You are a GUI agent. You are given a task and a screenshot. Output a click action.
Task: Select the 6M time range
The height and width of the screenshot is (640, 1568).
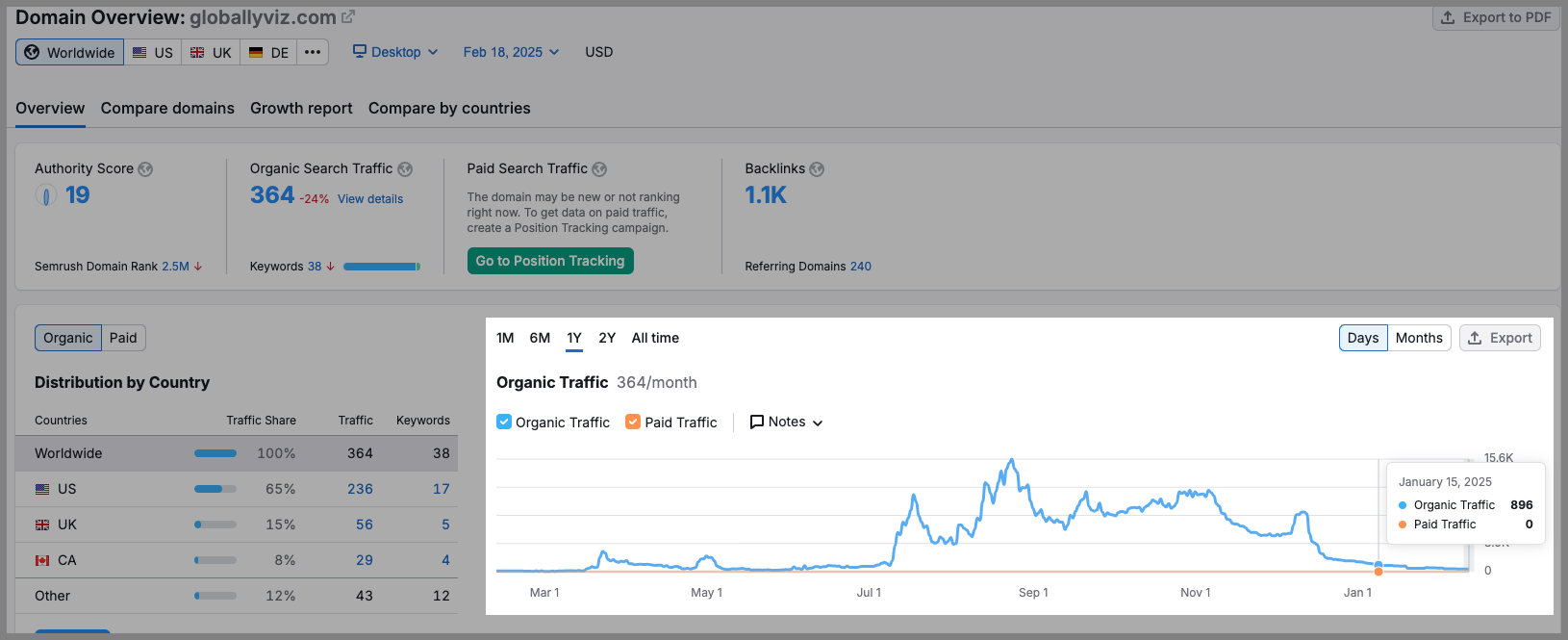point(540,338)
